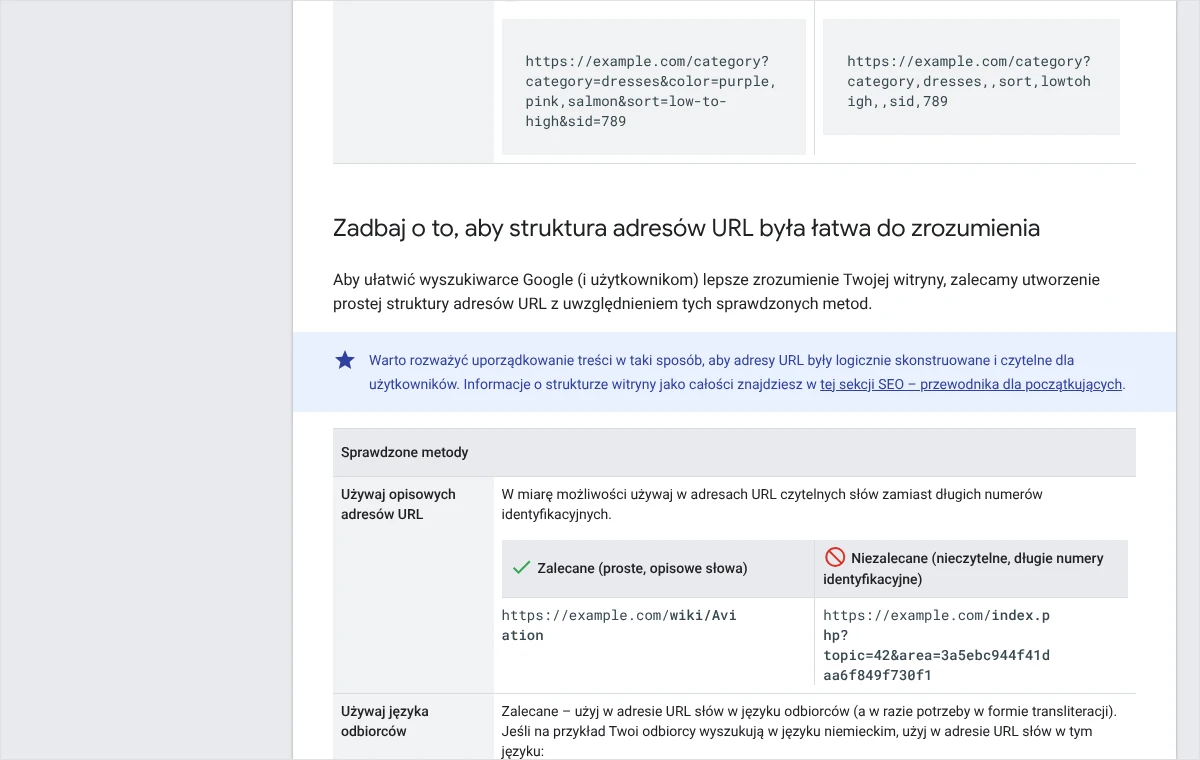Select the example URL containing 'index.php?topic=42'
The width and height of the screenshot is (1200, 760).
pyautogui.click(x=937, y=645)
